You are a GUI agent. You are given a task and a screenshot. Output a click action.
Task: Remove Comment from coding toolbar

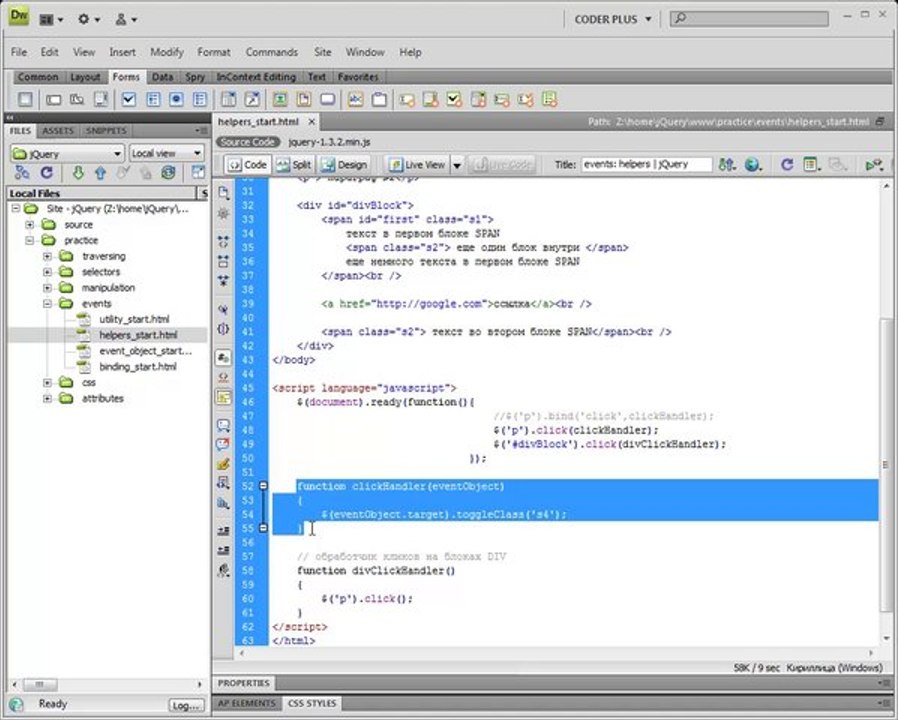223,444
